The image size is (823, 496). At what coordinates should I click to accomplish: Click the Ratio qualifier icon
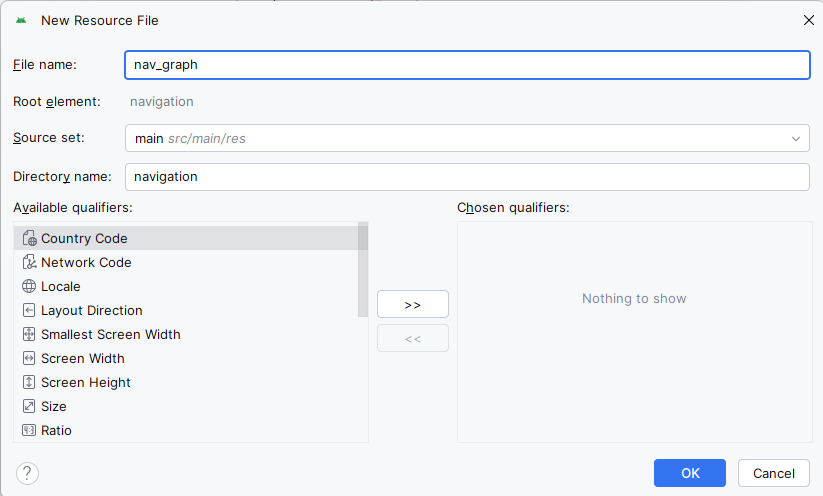[x=29, y=430]
